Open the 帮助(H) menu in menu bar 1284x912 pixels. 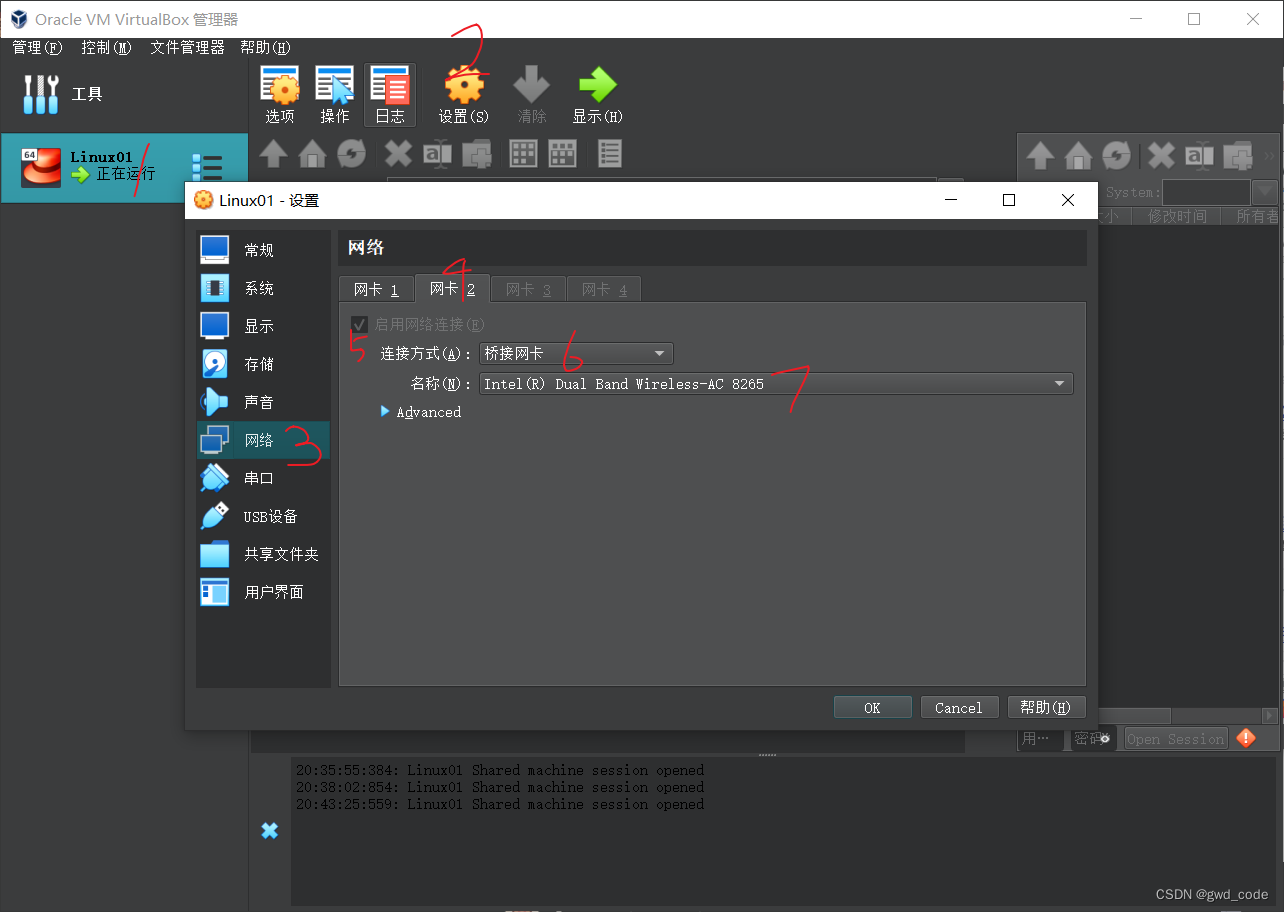265,47
